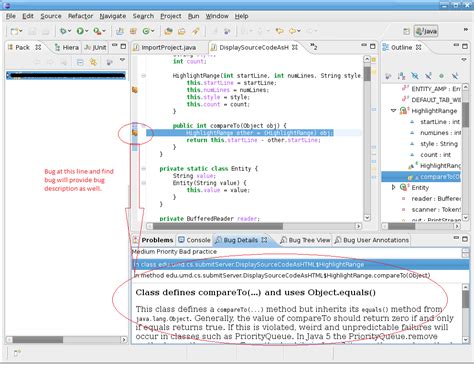Image resolution: width=474 pixels, height=371 pixels.
Task: Click the Back navigation yellow arrow
Action: point(292,31)
